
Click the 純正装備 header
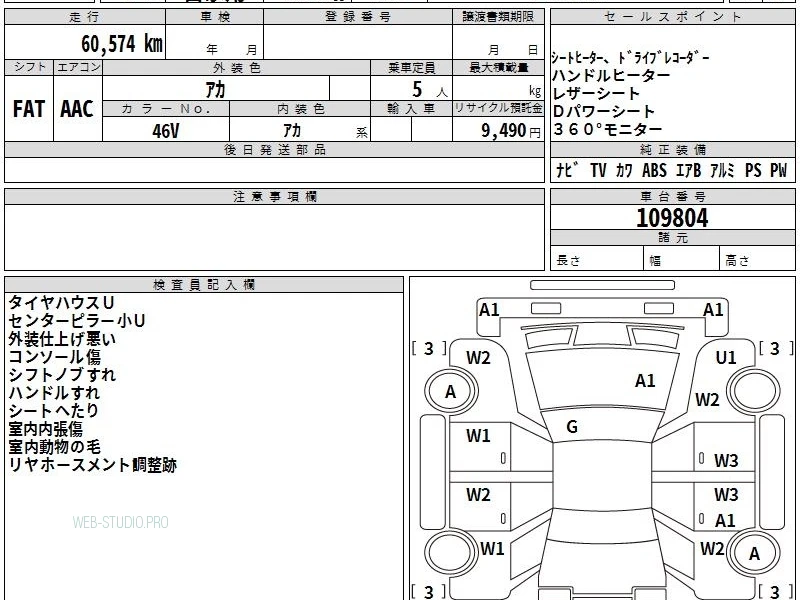coord(672,149)
